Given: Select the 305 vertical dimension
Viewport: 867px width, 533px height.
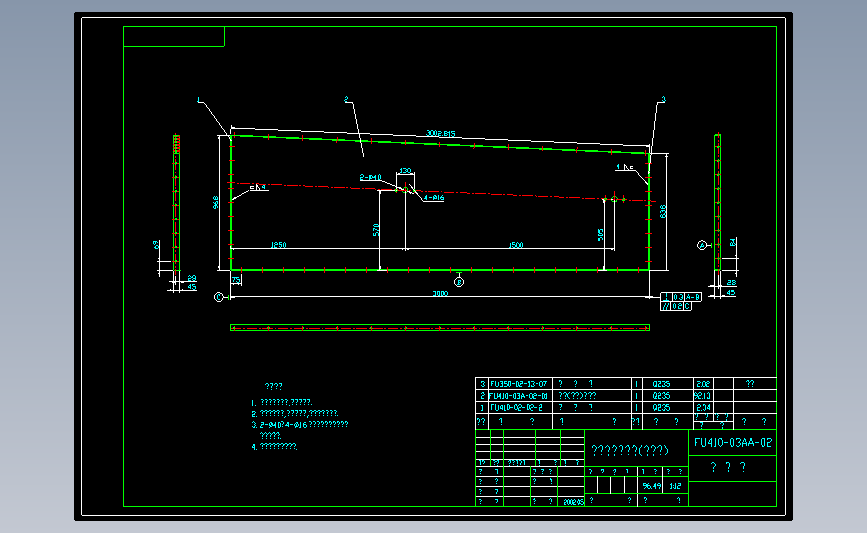Looking at the screenshot, I should click(x=600, y=234).
